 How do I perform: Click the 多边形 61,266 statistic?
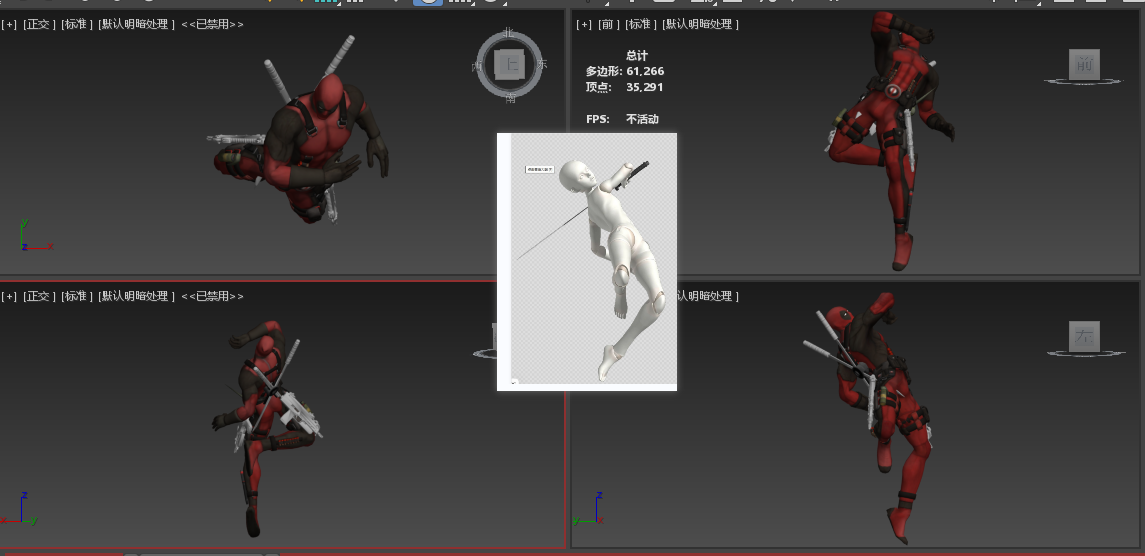(625, 71)
